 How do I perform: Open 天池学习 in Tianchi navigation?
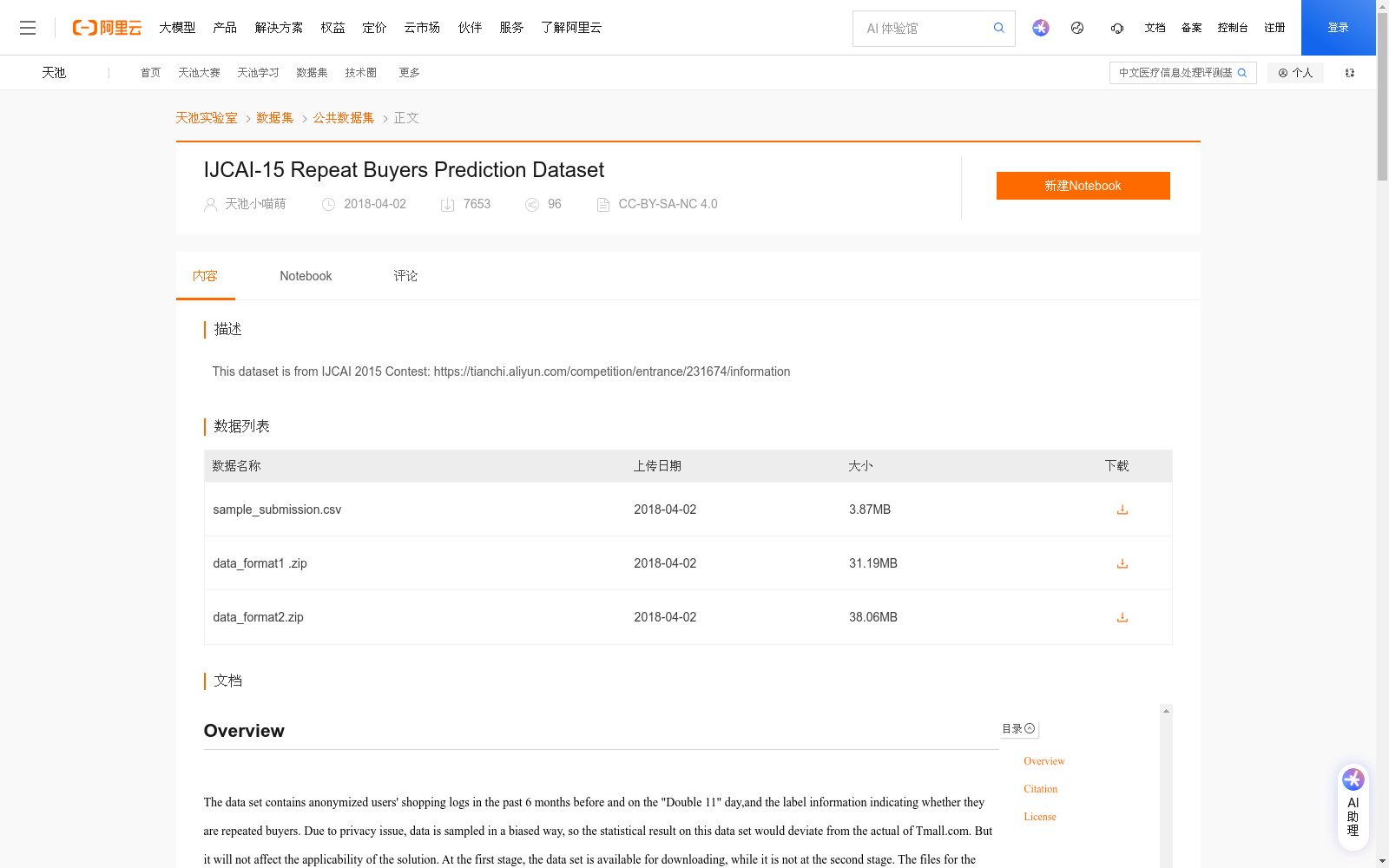(x=258, y=73)
